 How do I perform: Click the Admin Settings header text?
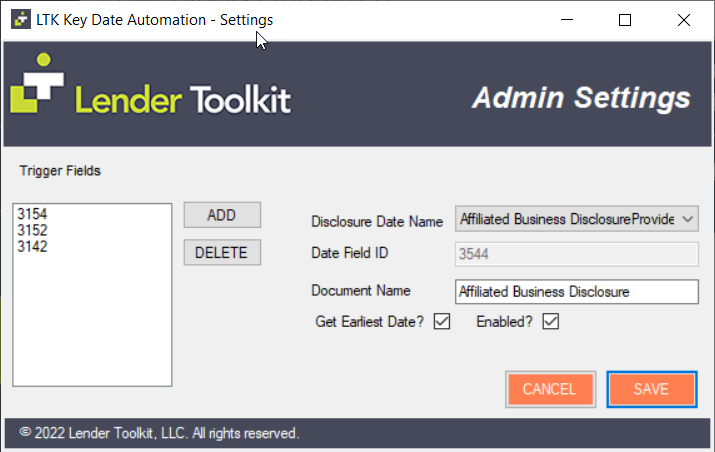tap(581, 98)
